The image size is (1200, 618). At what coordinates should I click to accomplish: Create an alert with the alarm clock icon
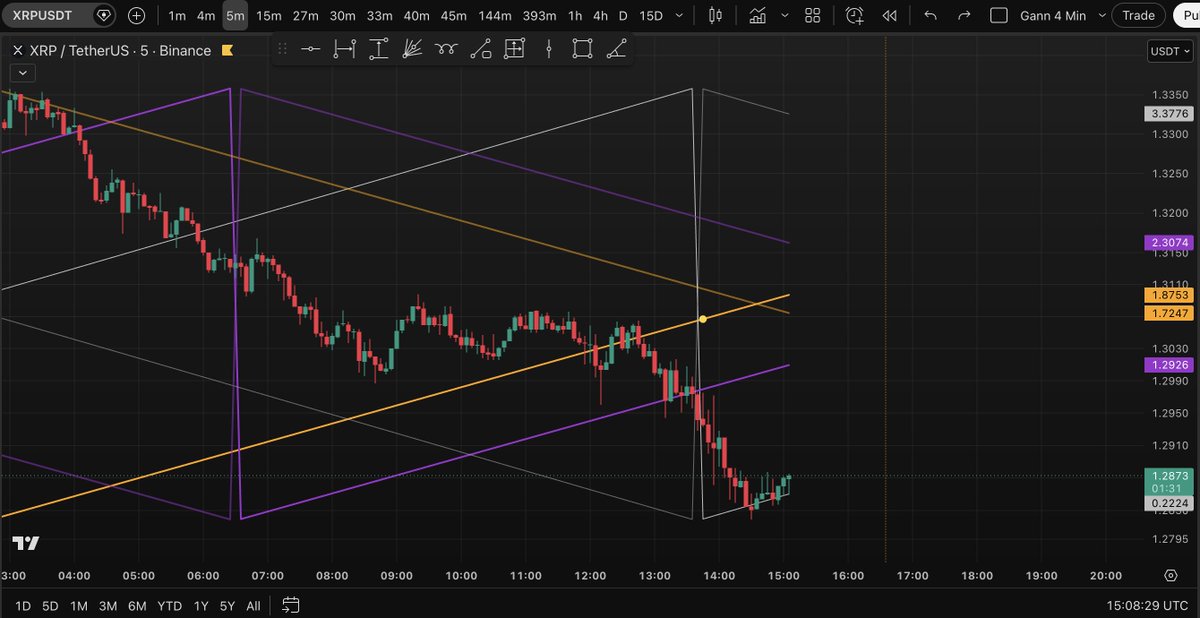[x=855, y=15]
